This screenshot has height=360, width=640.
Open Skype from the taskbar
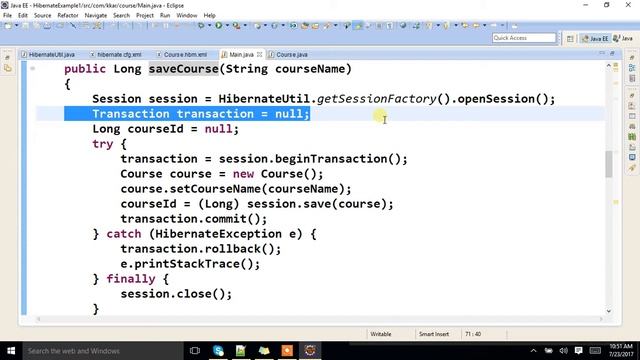[x=218, y=351]
